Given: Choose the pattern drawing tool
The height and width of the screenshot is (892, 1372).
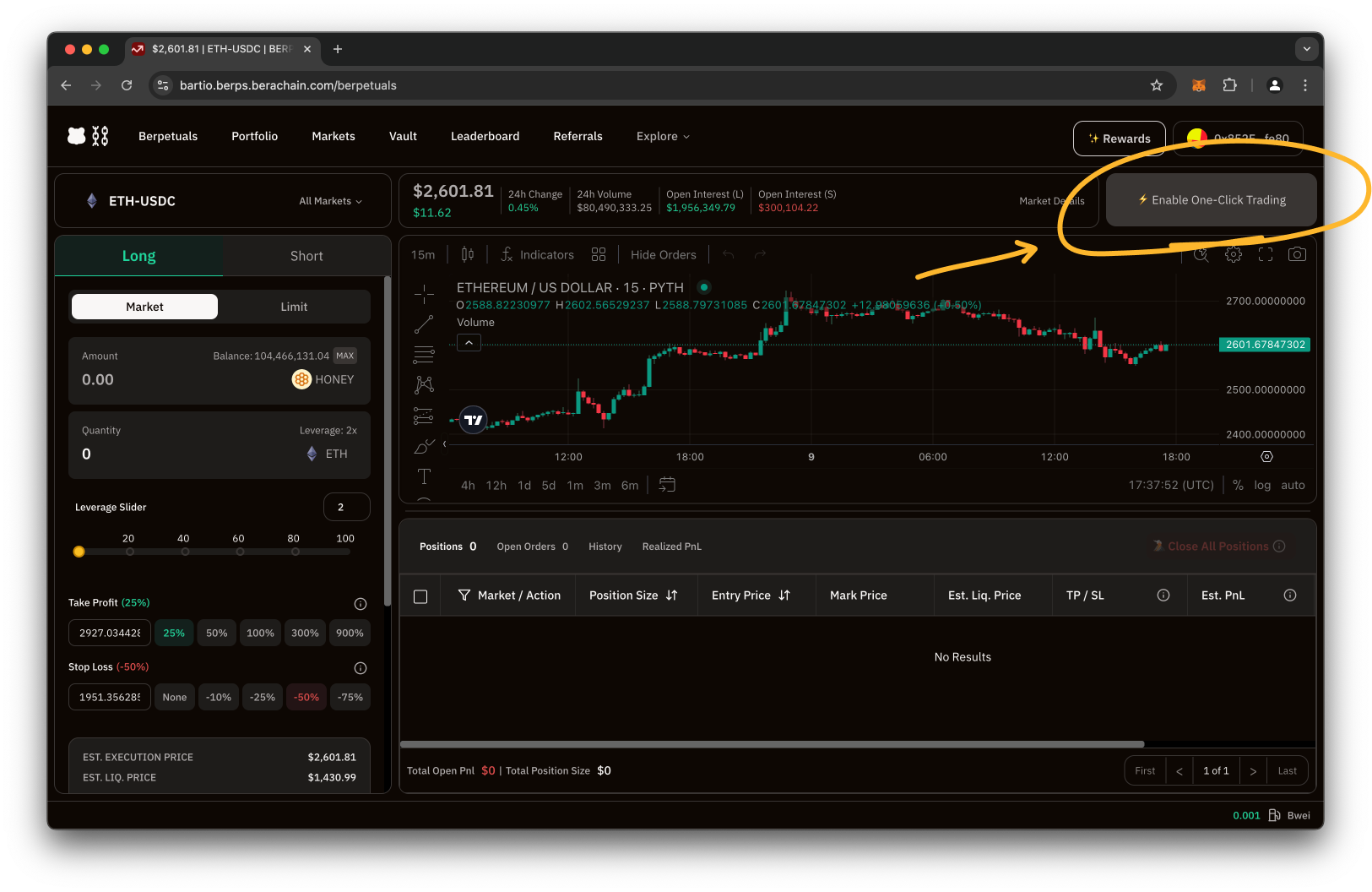Looking at the screenshot, I should (424, 385).
